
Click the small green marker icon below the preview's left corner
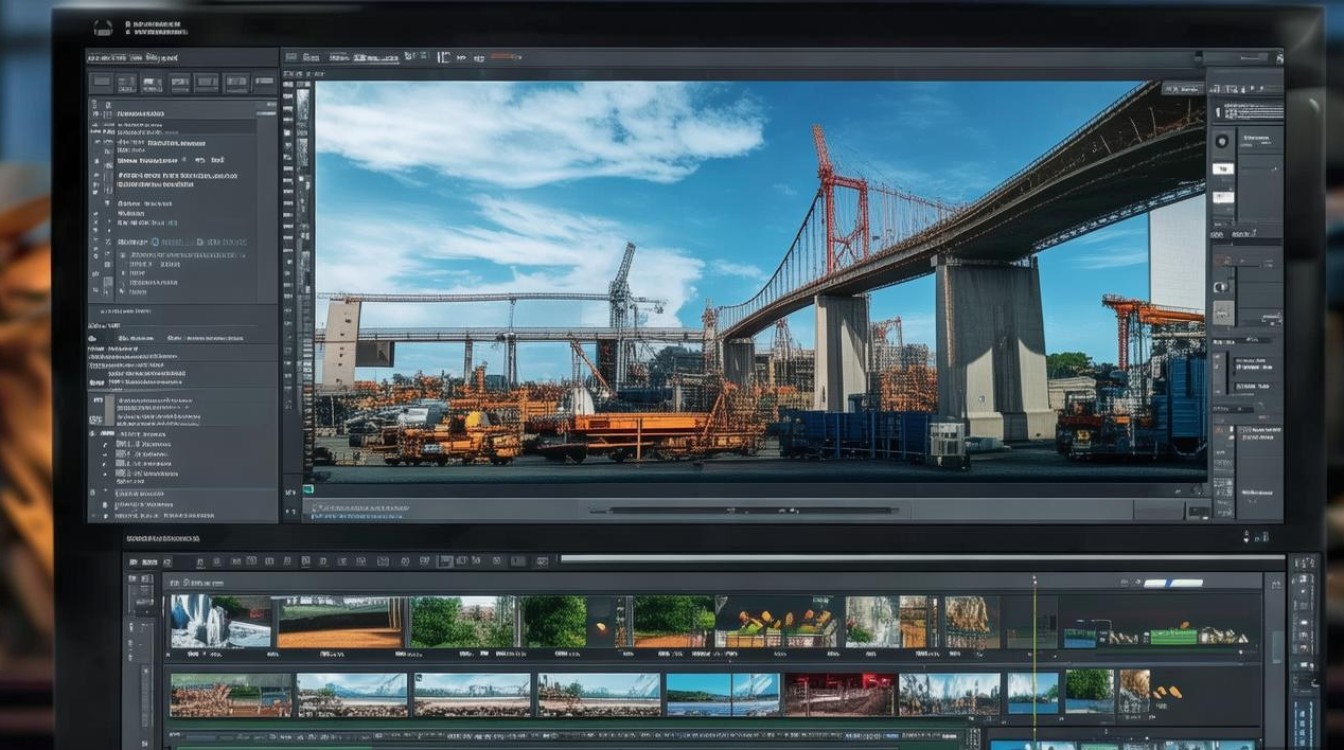pyautogui.click(x=309, y=490)
